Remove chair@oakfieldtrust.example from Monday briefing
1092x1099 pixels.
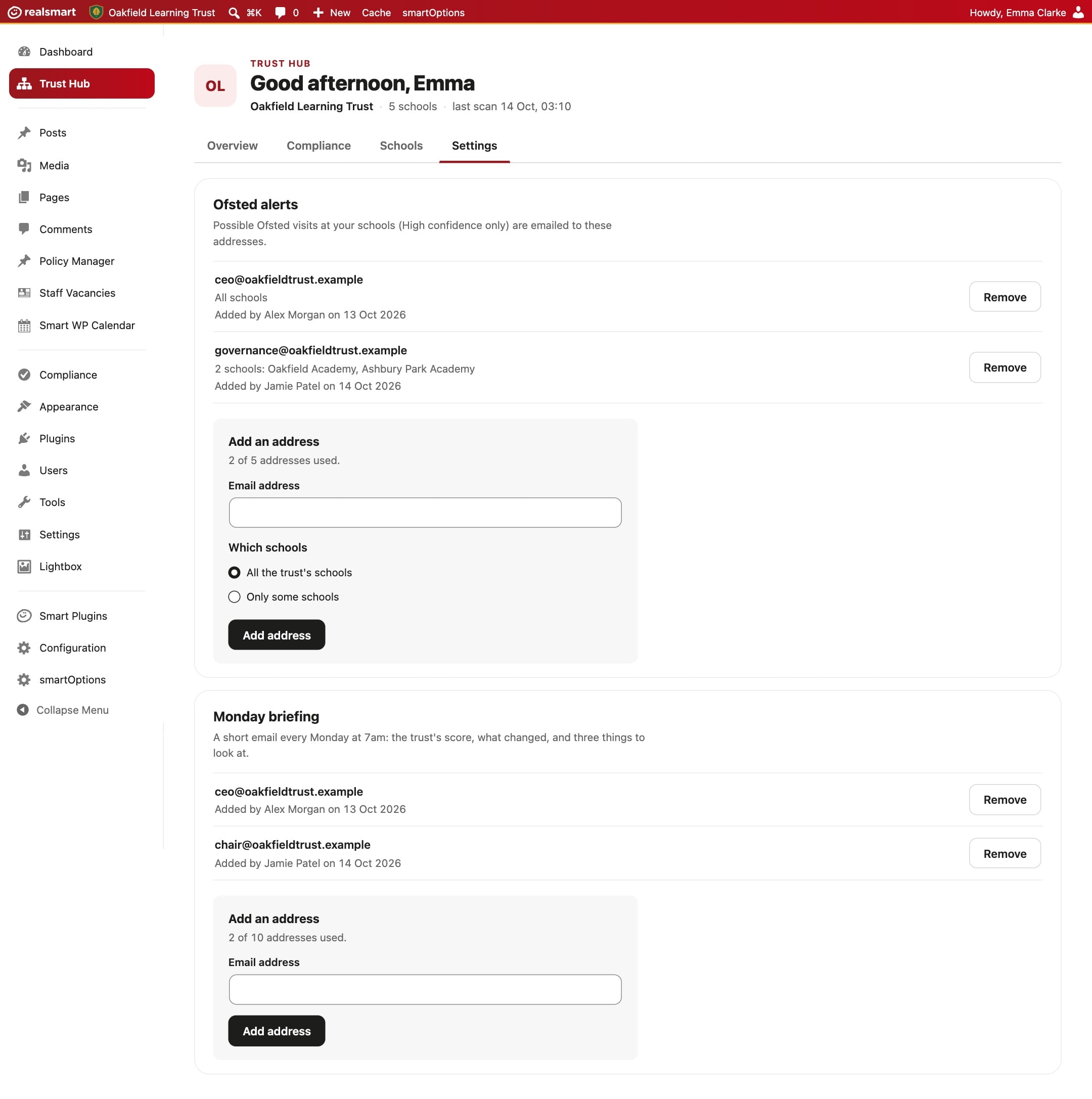point(1005,853)
